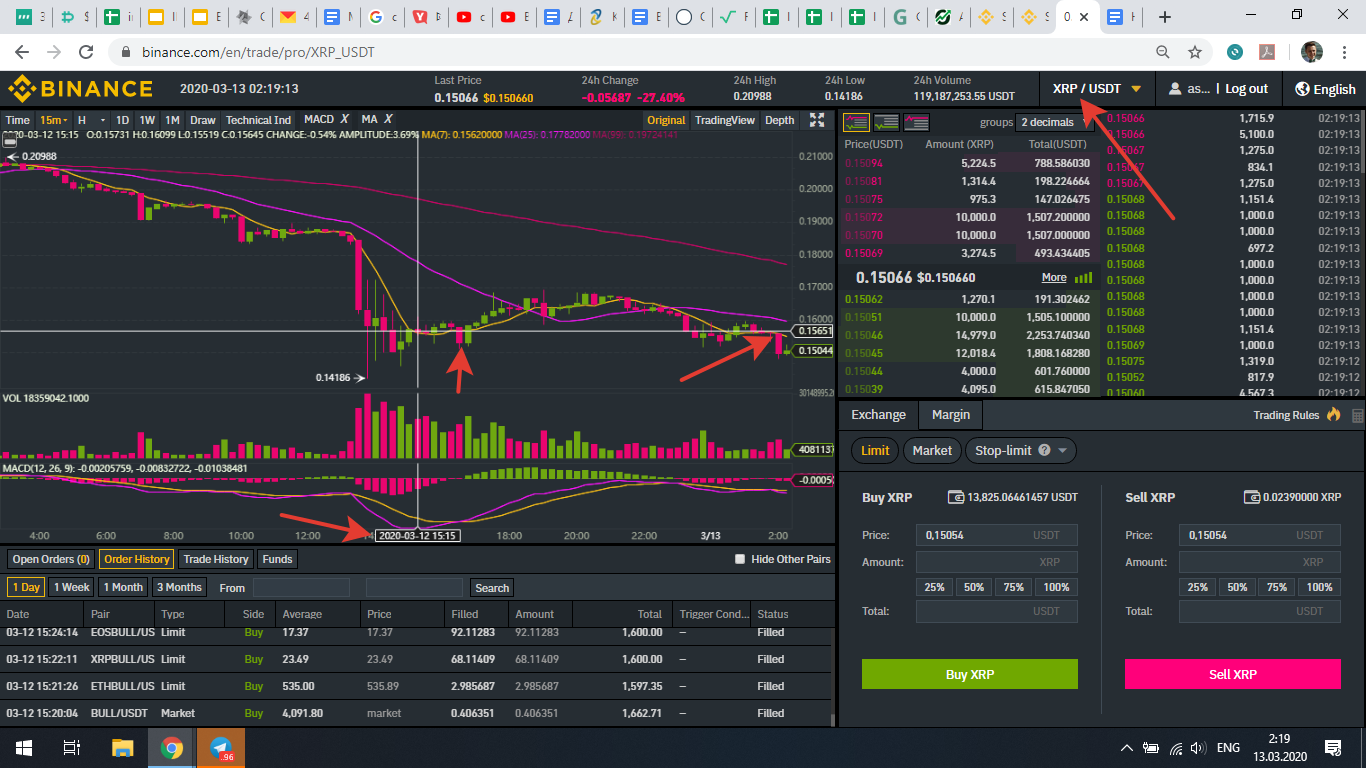Open Chrome profile avatar
The image size is (1366, 768).
pos(1312,52)
